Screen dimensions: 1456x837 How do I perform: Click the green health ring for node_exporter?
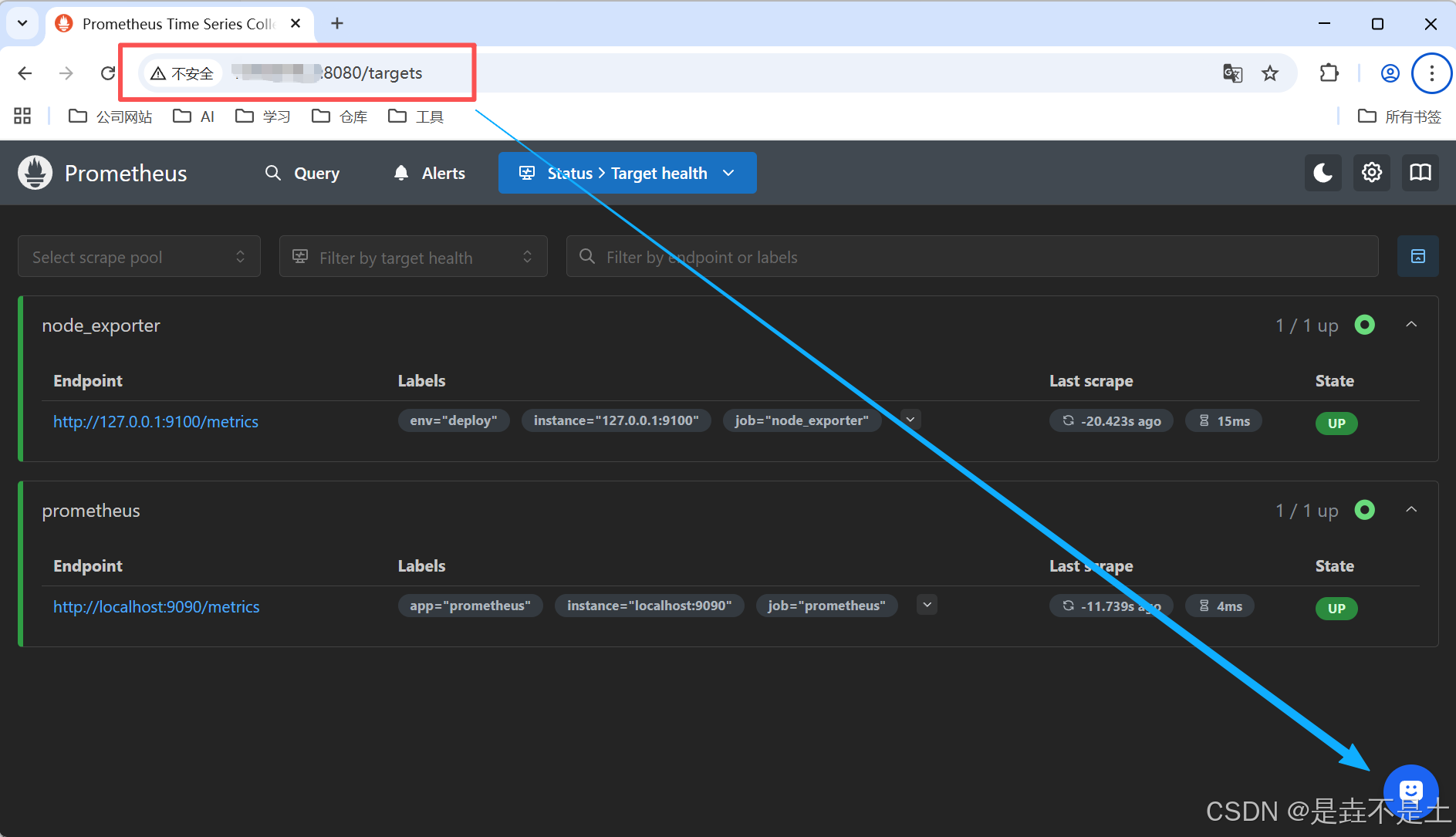point(1364,325)
